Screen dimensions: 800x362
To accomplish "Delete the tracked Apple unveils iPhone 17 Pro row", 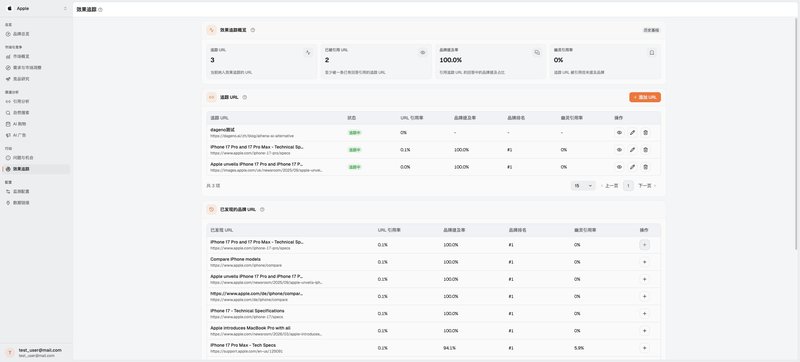I will pos(645,167).
